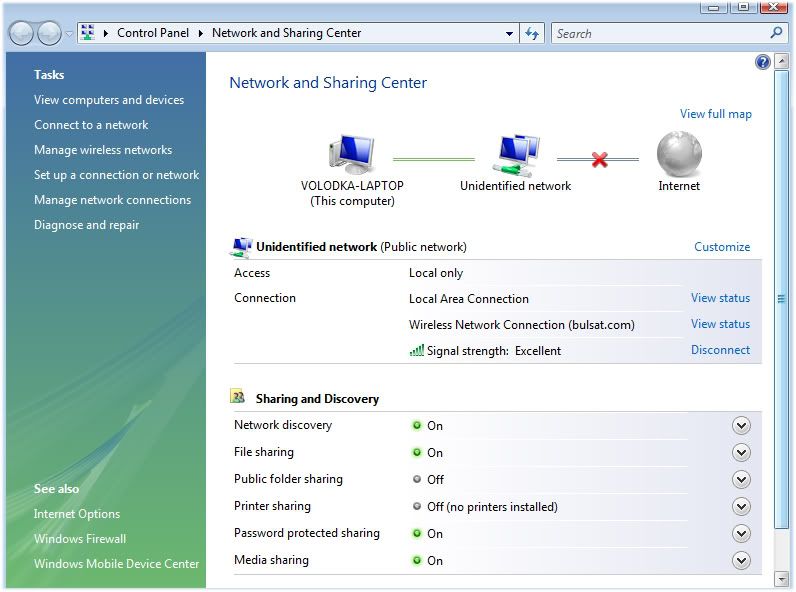Expand the Printer sharing options
Viewport: 796px width, 592px height.
pyautogui.click(x=741, y=506)
